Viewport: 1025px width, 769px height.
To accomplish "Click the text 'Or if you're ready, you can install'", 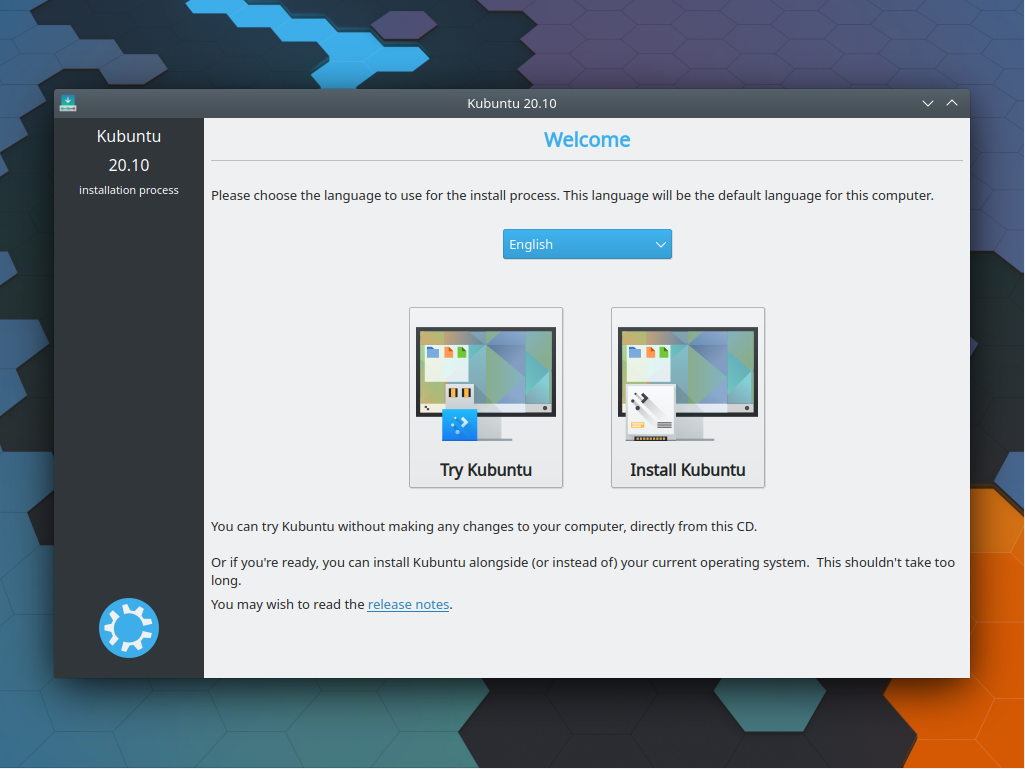I will [x=311, y=562].
